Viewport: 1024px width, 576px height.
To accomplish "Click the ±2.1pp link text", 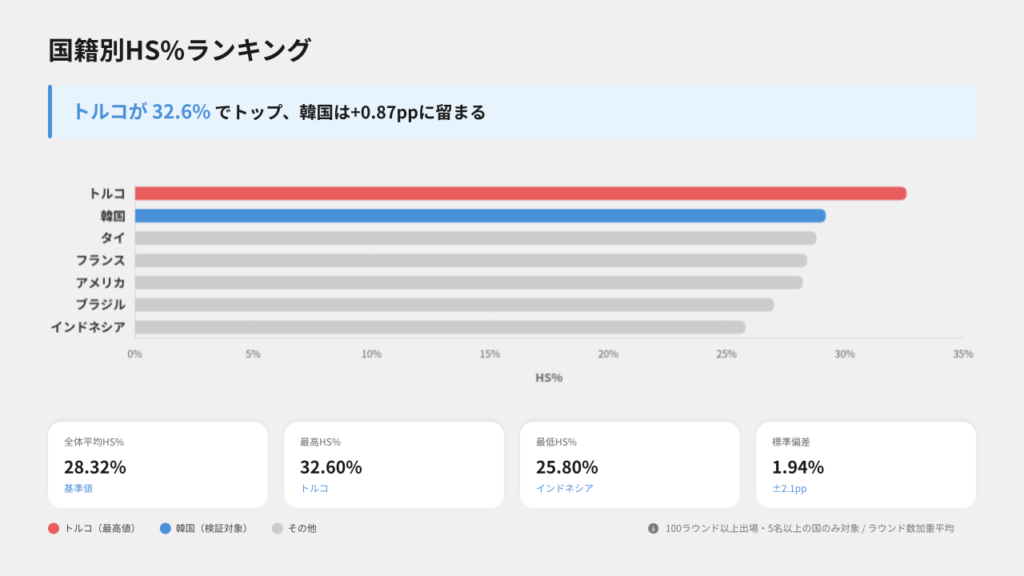I will click(790, 488).
